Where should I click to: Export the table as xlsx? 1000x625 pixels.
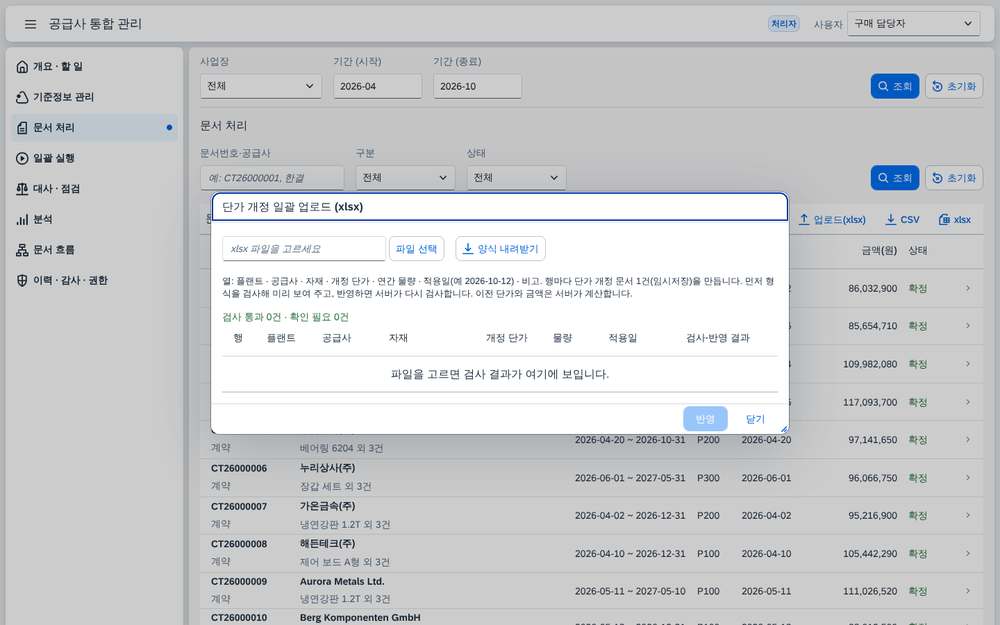click(x=955, y=219)
